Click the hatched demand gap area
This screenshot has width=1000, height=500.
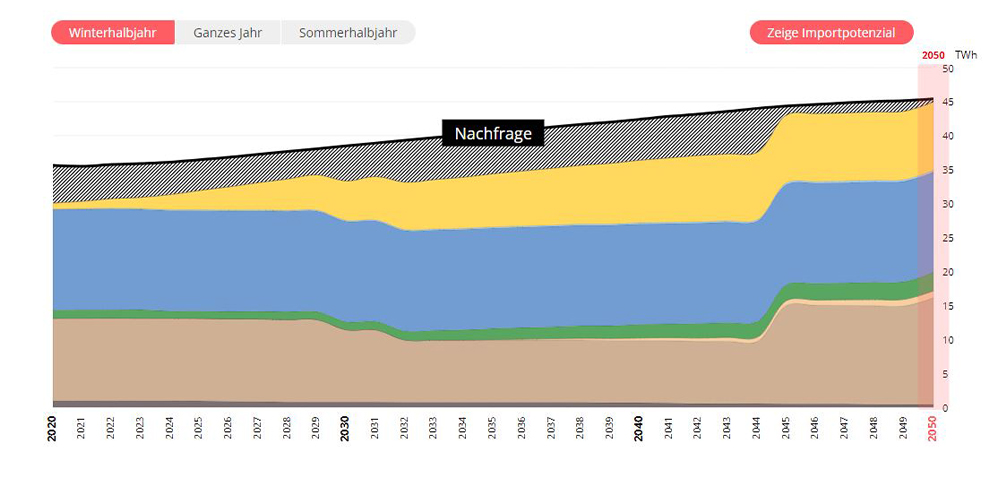(150, 180)
